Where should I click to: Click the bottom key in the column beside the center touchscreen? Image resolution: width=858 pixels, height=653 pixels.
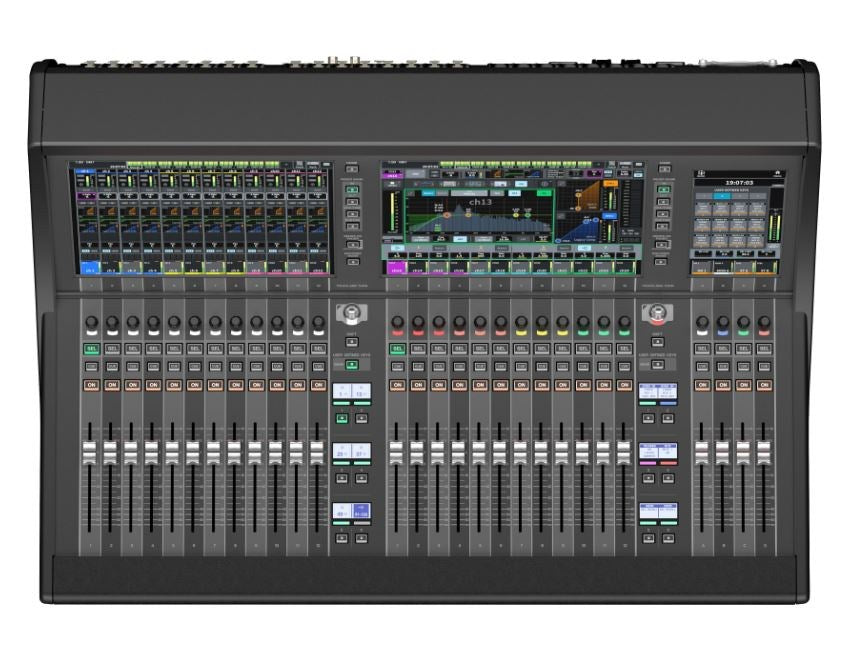pos(661,262)
